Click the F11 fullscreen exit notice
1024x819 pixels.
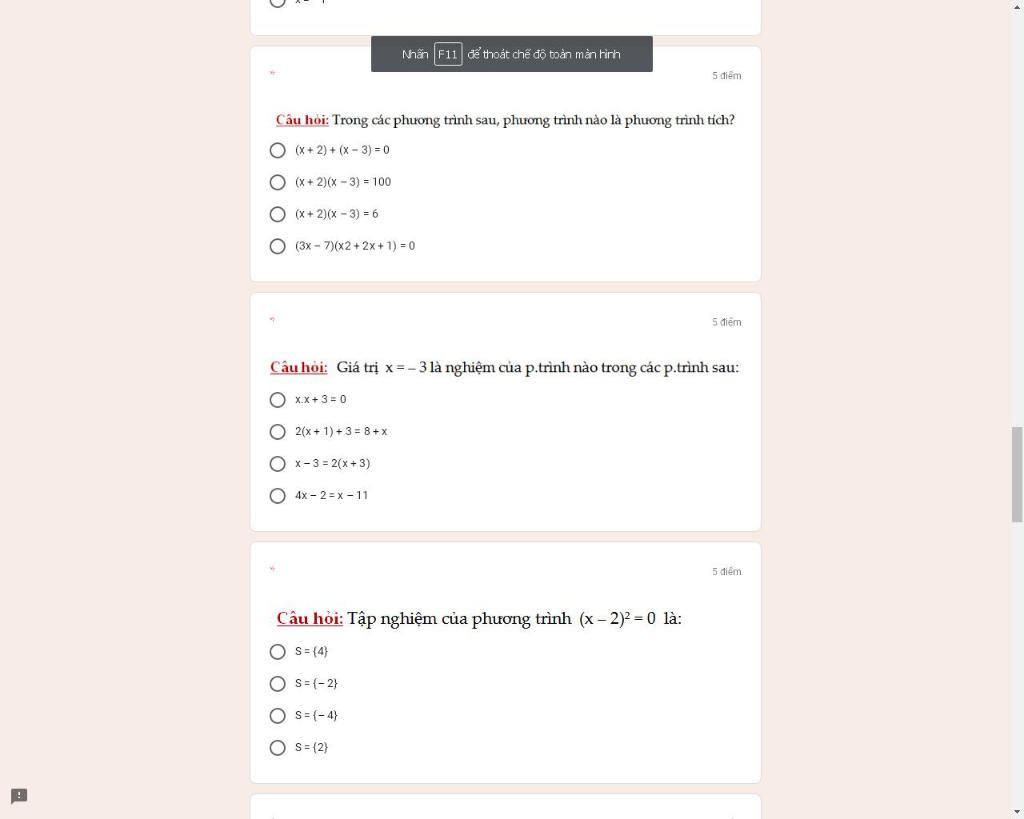[x=511, y=54]
